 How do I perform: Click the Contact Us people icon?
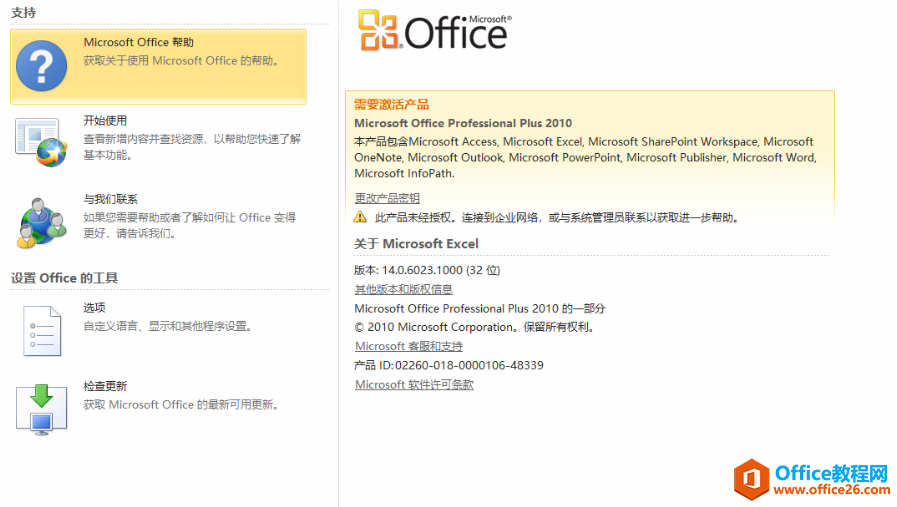coord(42,221)
